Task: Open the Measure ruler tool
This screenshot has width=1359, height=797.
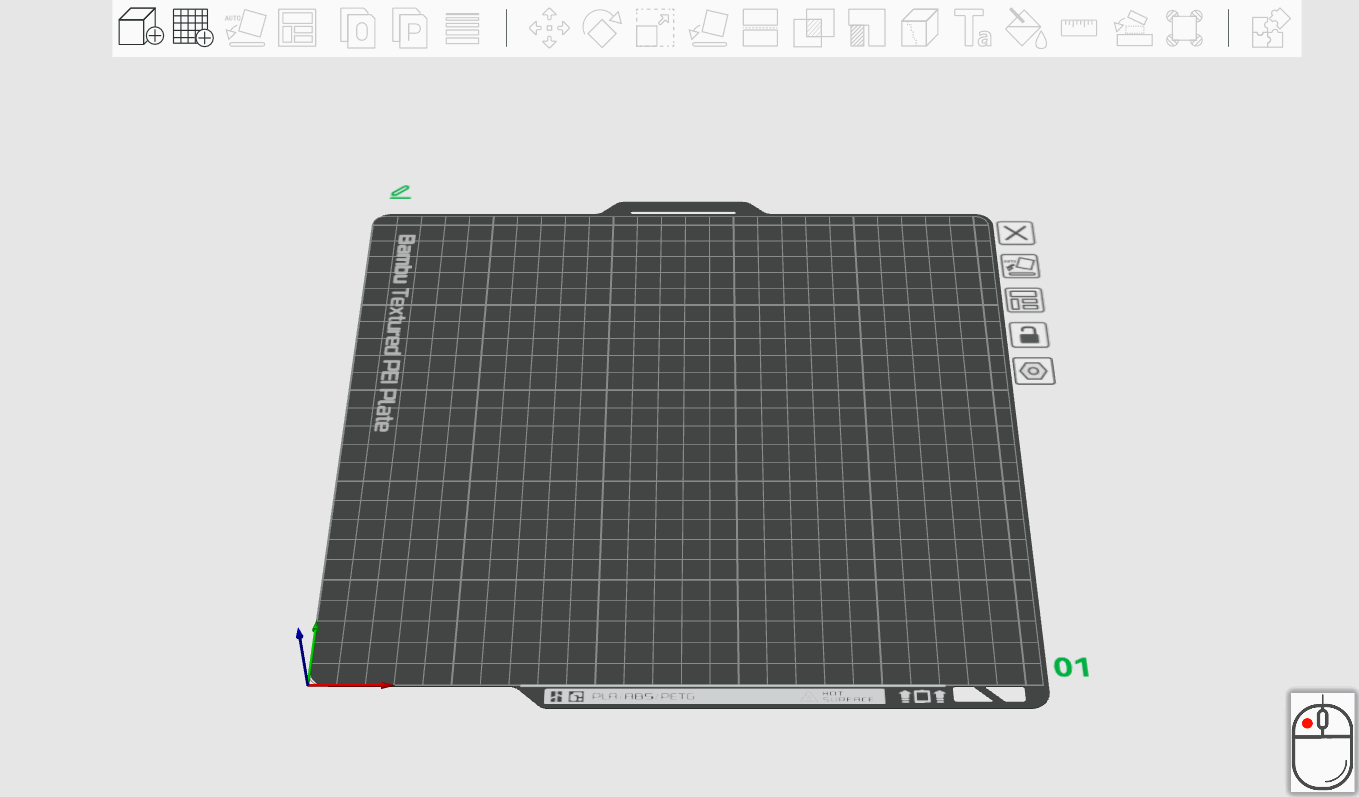Action: click(x=1079, y=27)
